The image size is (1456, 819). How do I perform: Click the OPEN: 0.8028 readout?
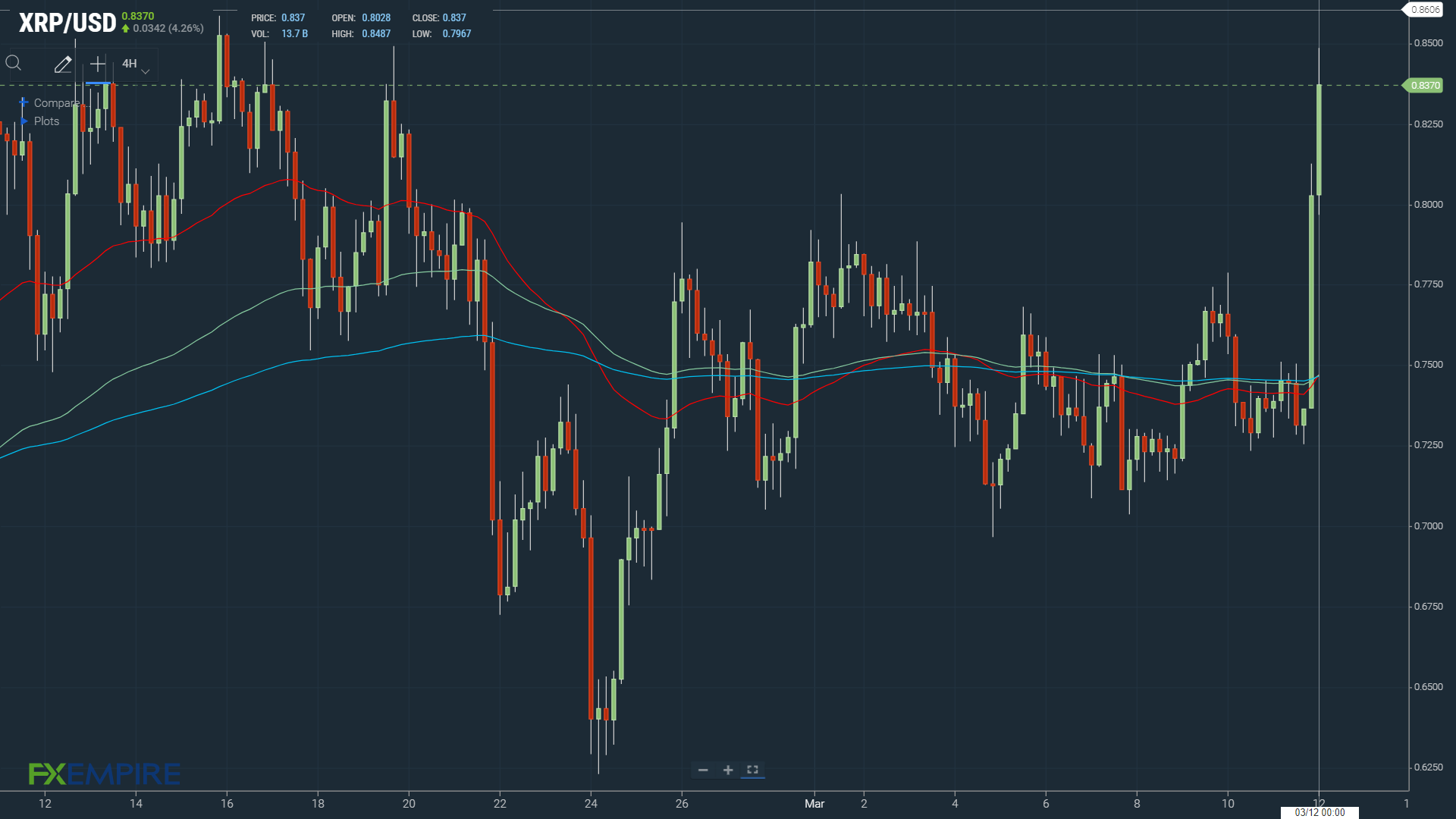(x=361, y=17)
